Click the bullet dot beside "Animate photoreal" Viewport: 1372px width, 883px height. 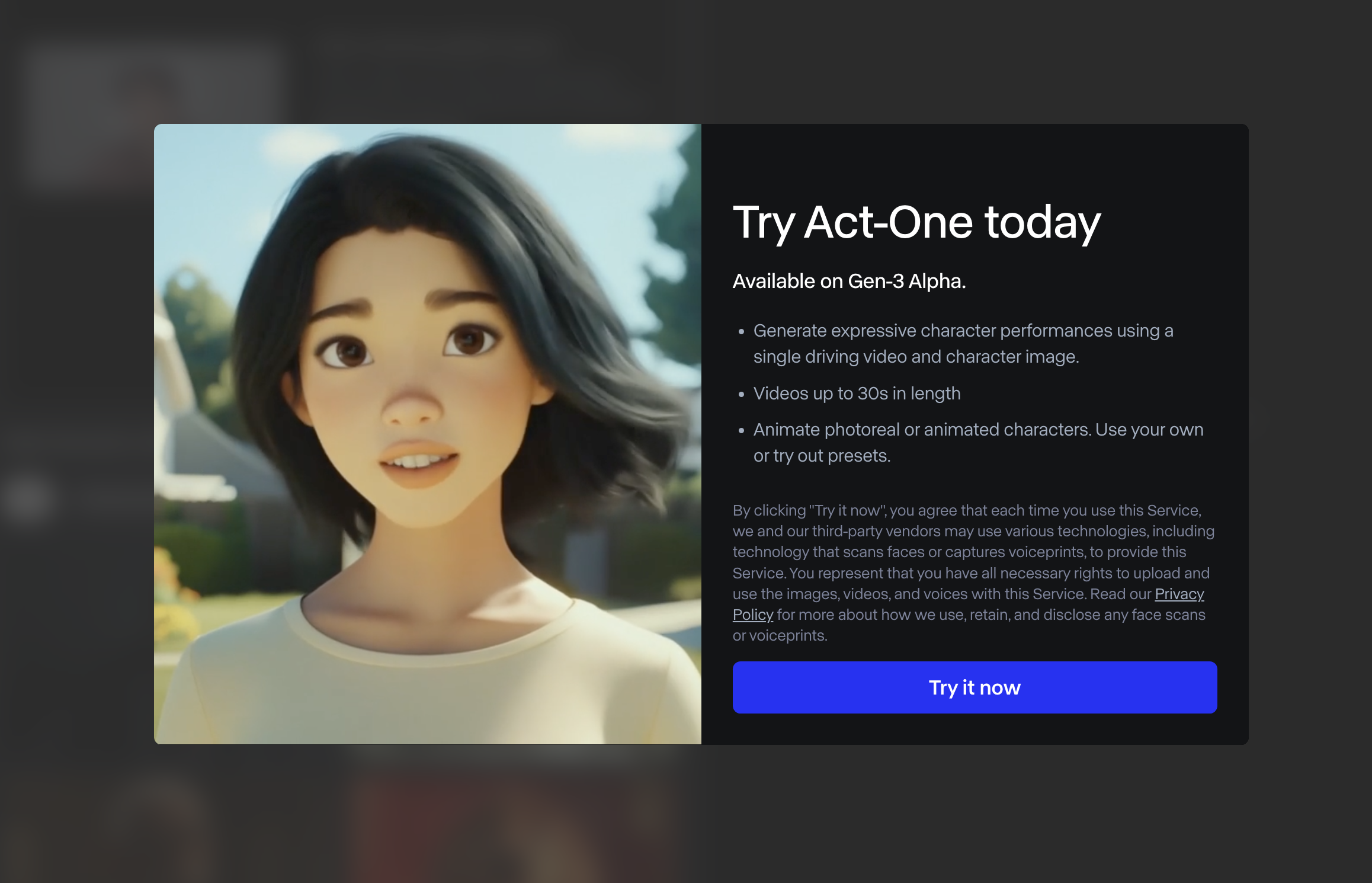tap(741, 431)
